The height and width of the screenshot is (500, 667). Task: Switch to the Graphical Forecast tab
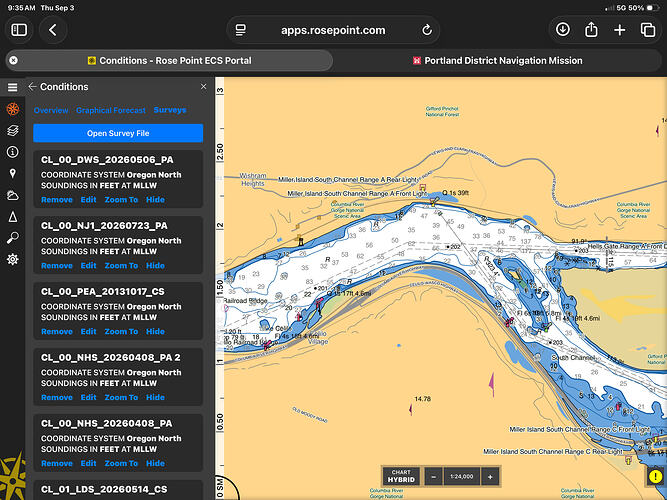(111, 110)
